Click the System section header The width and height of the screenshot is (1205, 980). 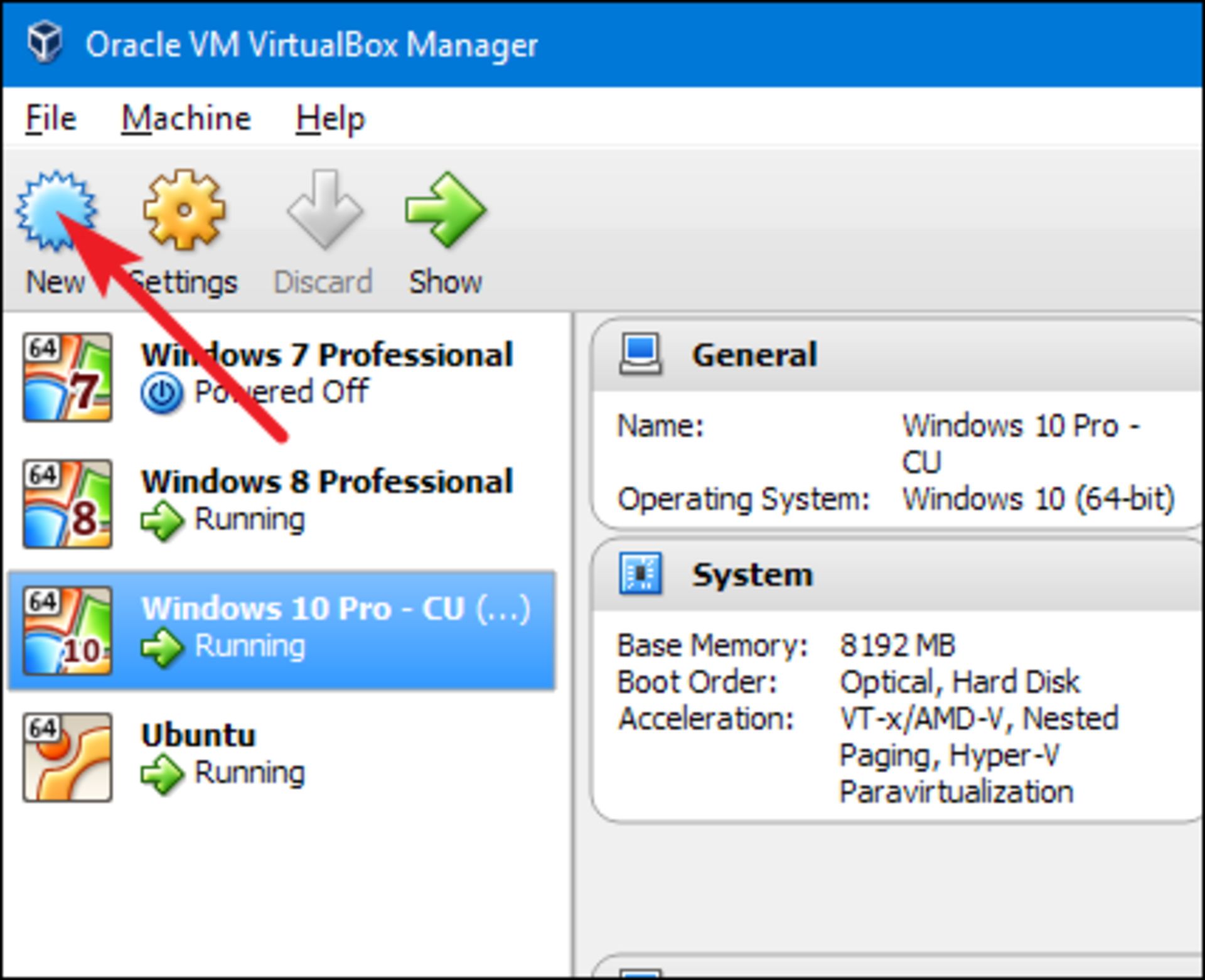[x=897, y=574]
